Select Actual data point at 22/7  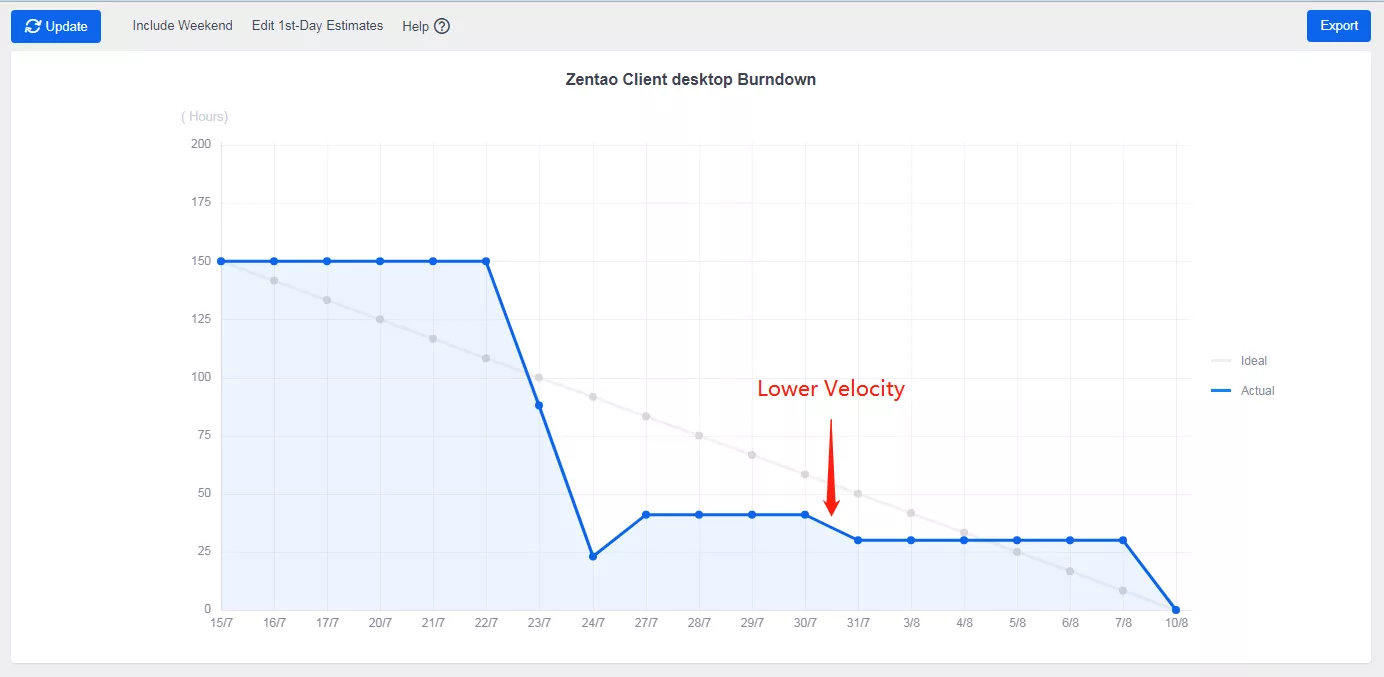pyautogui.click(x=486, y=261)
